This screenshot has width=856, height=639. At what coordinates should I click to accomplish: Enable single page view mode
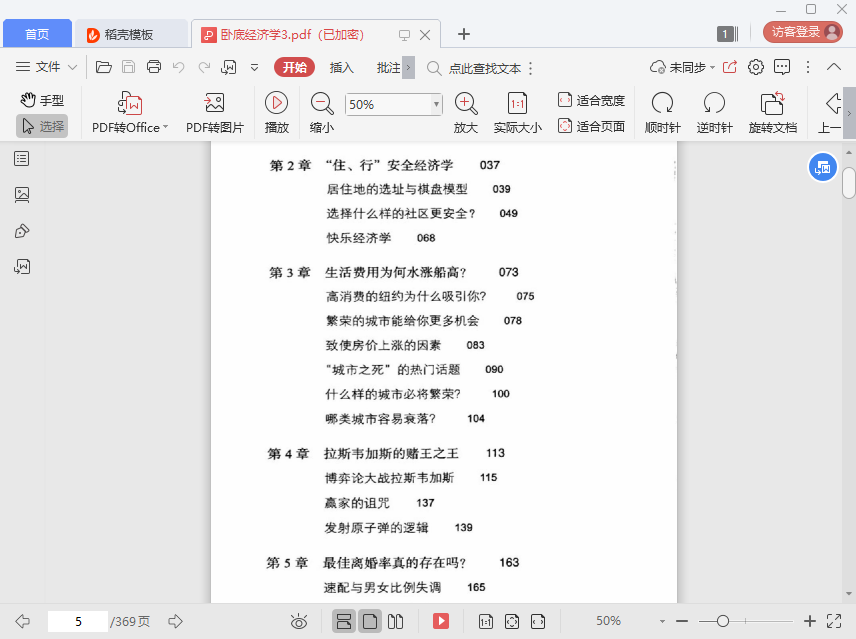click(370, 621)
